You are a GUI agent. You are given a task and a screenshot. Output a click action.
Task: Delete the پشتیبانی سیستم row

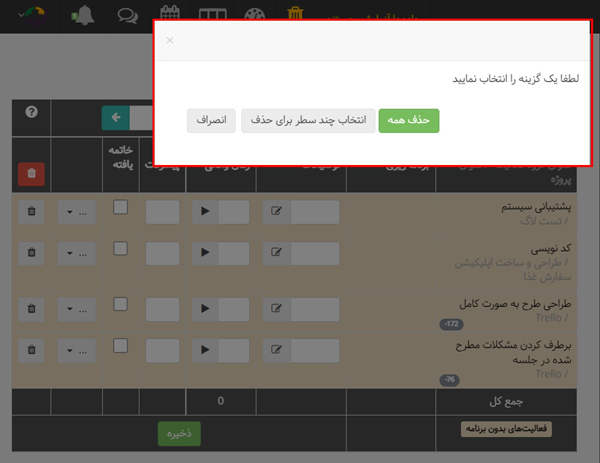[31, 211]
